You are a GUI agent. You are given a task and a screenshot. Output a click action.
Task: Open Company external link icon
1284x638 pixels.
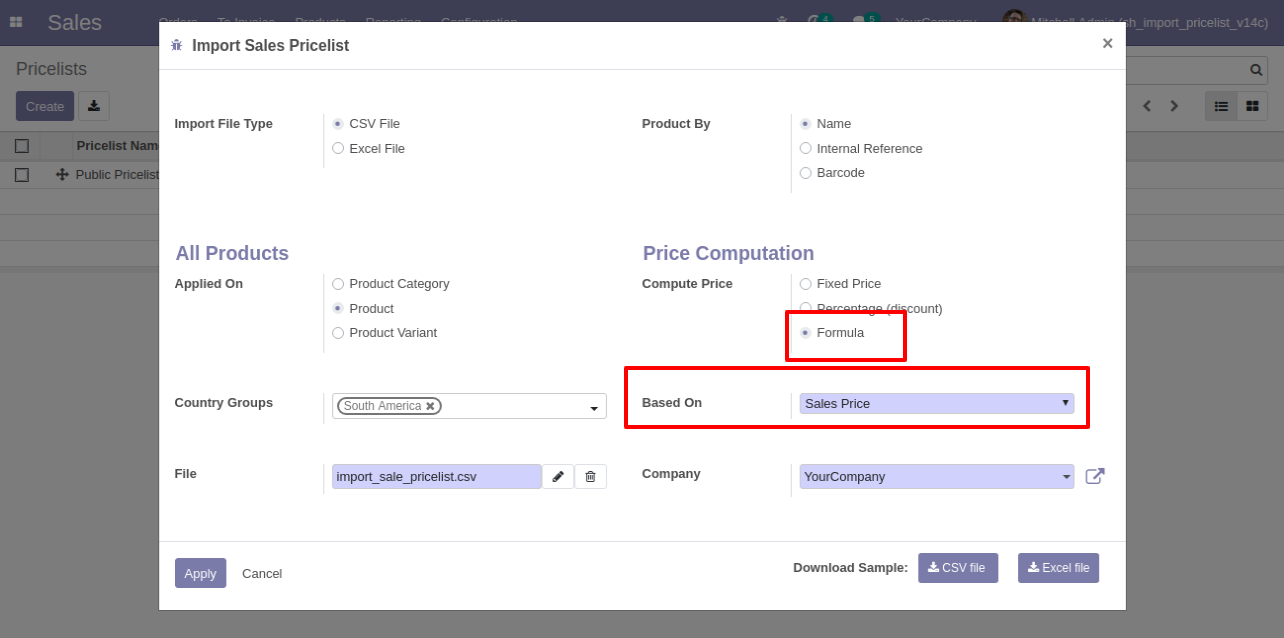(1095, 476)
